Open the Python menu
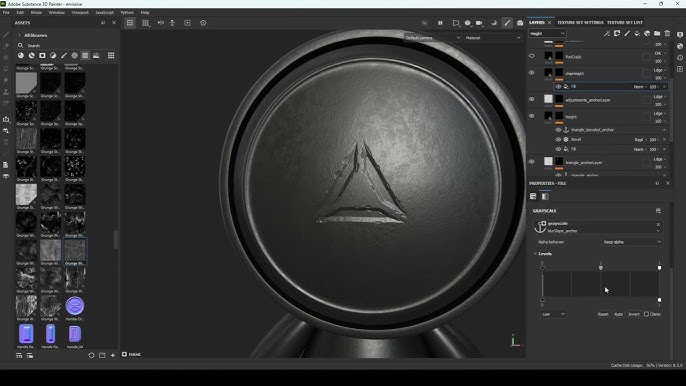Viewport: 686px width, 386px height. (x=127, y=13)
